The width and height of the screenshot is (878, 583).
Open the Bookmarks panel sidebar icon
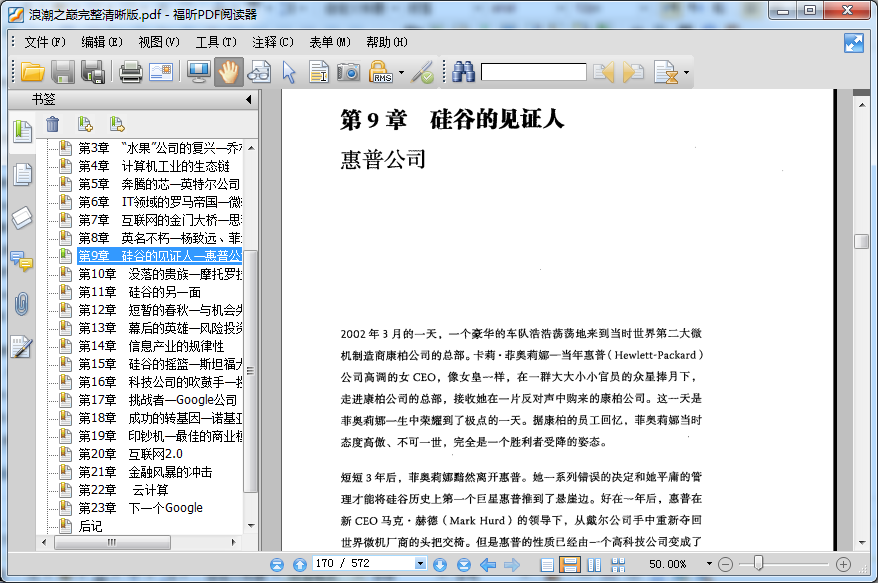22,131
